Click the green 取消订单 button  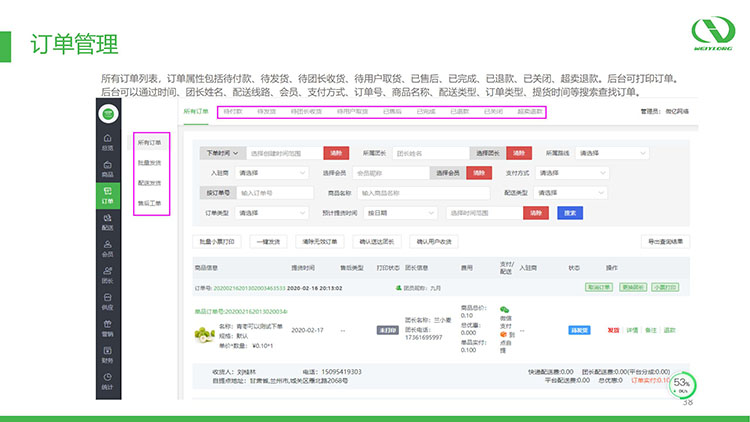tap(599, 288)
